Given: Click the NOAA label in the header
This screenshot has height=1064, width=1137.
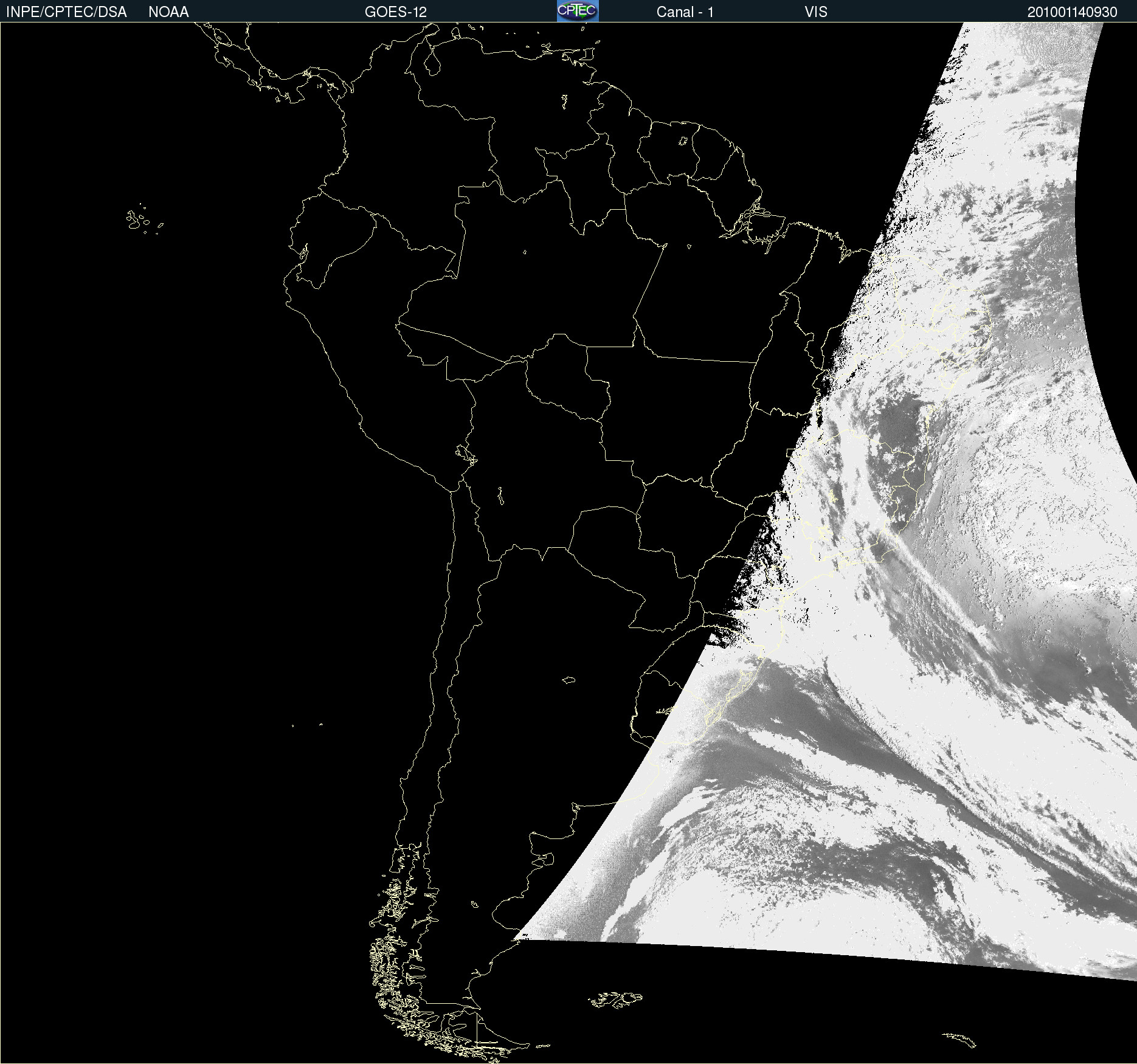Looking at the screenshot, I should click(x=168, y=12).
